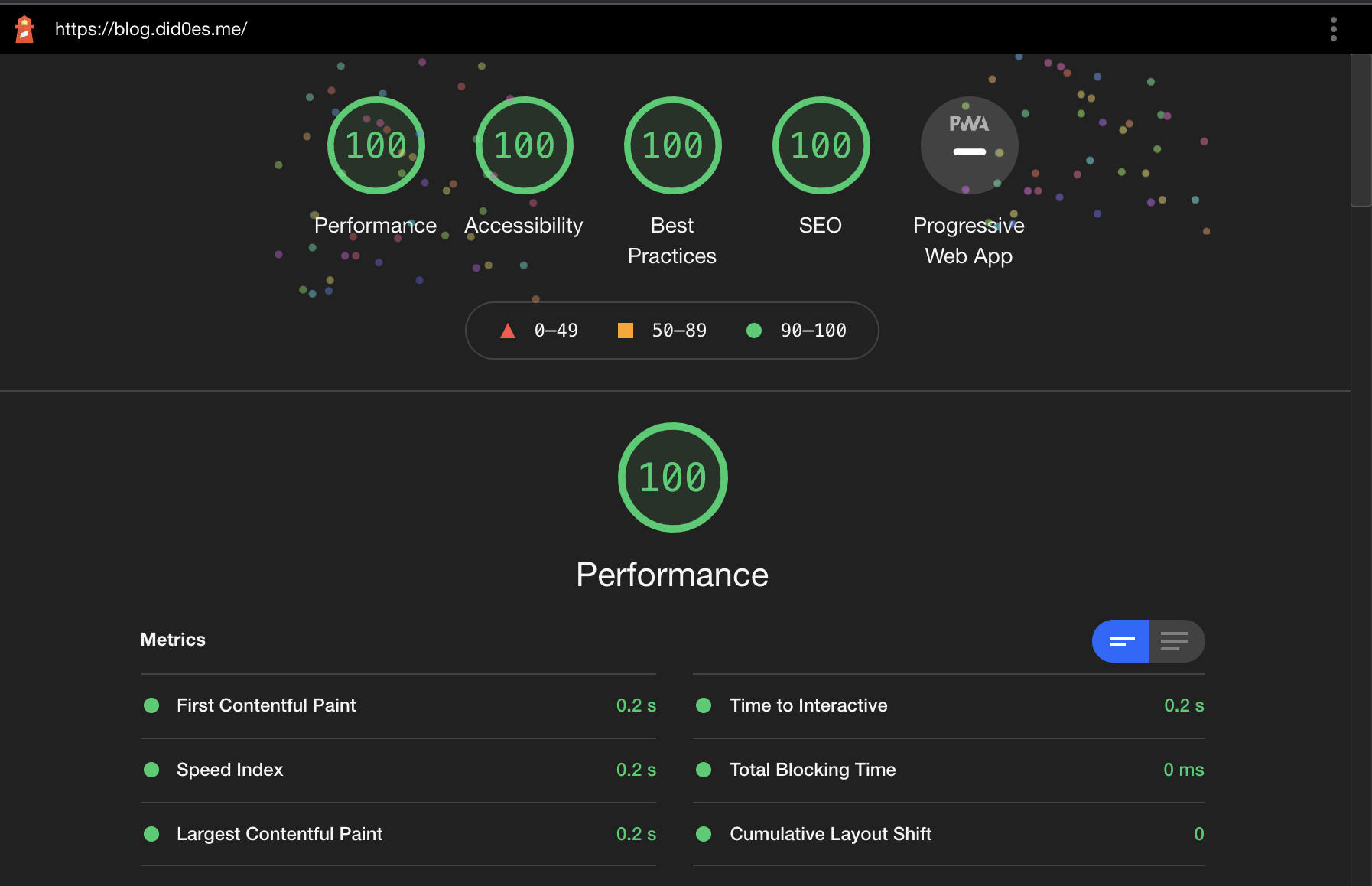Viewport: 1372px width, 886px height.
Task: Expand the Largest Contentful Paint metric
Action: (x=279, y=834)
